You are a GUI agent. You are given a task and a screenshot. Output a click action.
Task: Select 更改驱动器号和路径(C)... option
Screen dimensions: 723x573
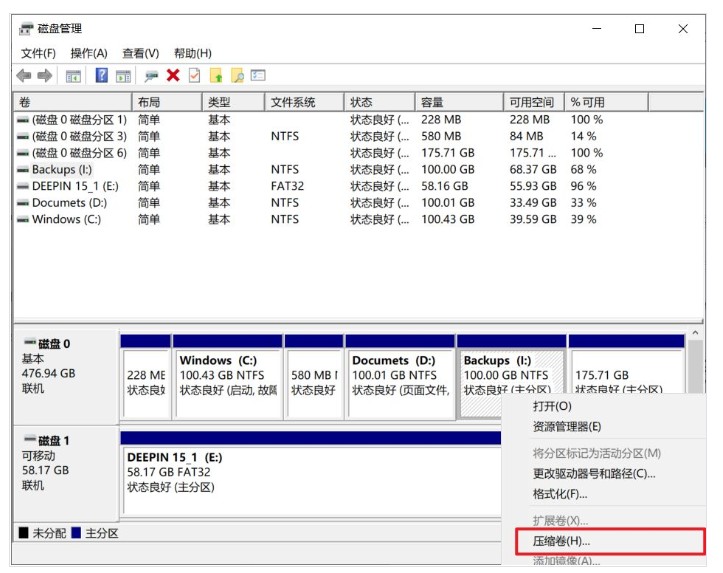tap(594, 473)
